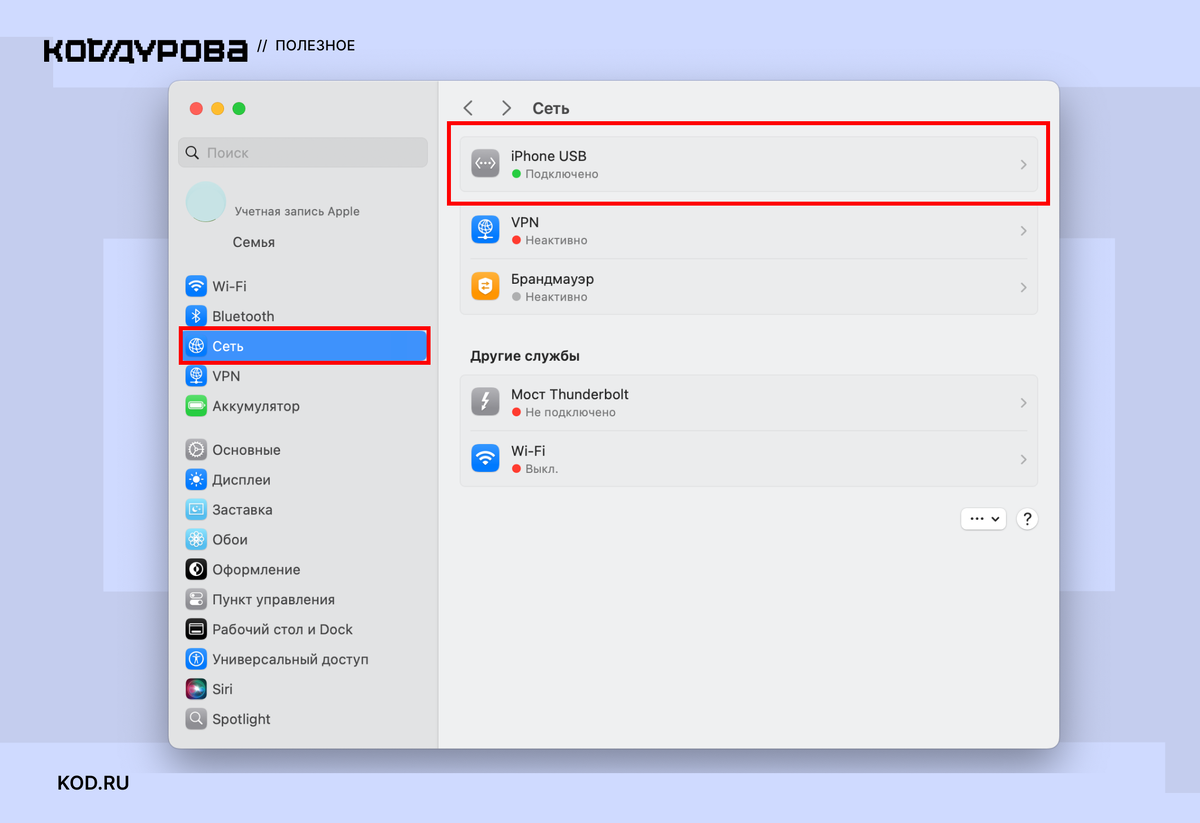Image resolution: width=1200 pixels, height=823 pixels.
Task: Click the VPN globe icon in main list
Action: [485, 230]
